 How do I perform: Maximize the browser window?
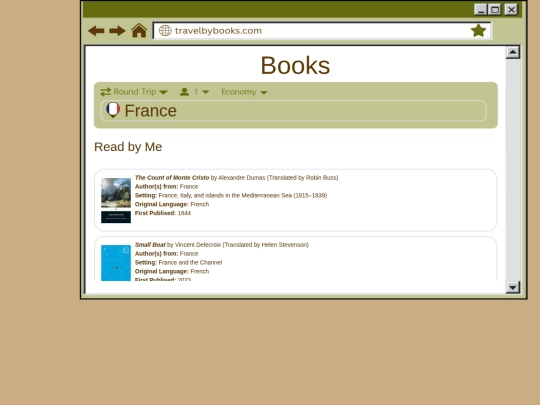click(x=495, y=10)
